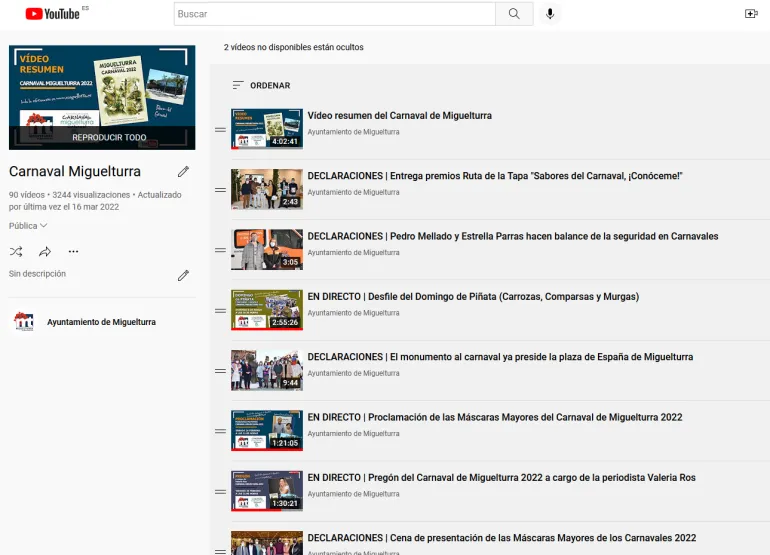Edit the playlist description pencil icon
The height and width of the screenshot is (555, 770).
(x=183, y=276)
